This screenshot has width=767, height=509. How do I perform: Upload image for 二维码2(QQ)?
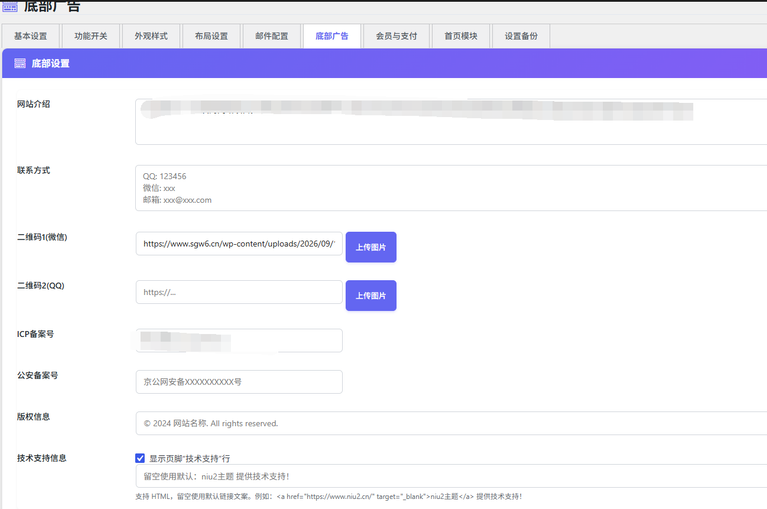pos(371,295)
